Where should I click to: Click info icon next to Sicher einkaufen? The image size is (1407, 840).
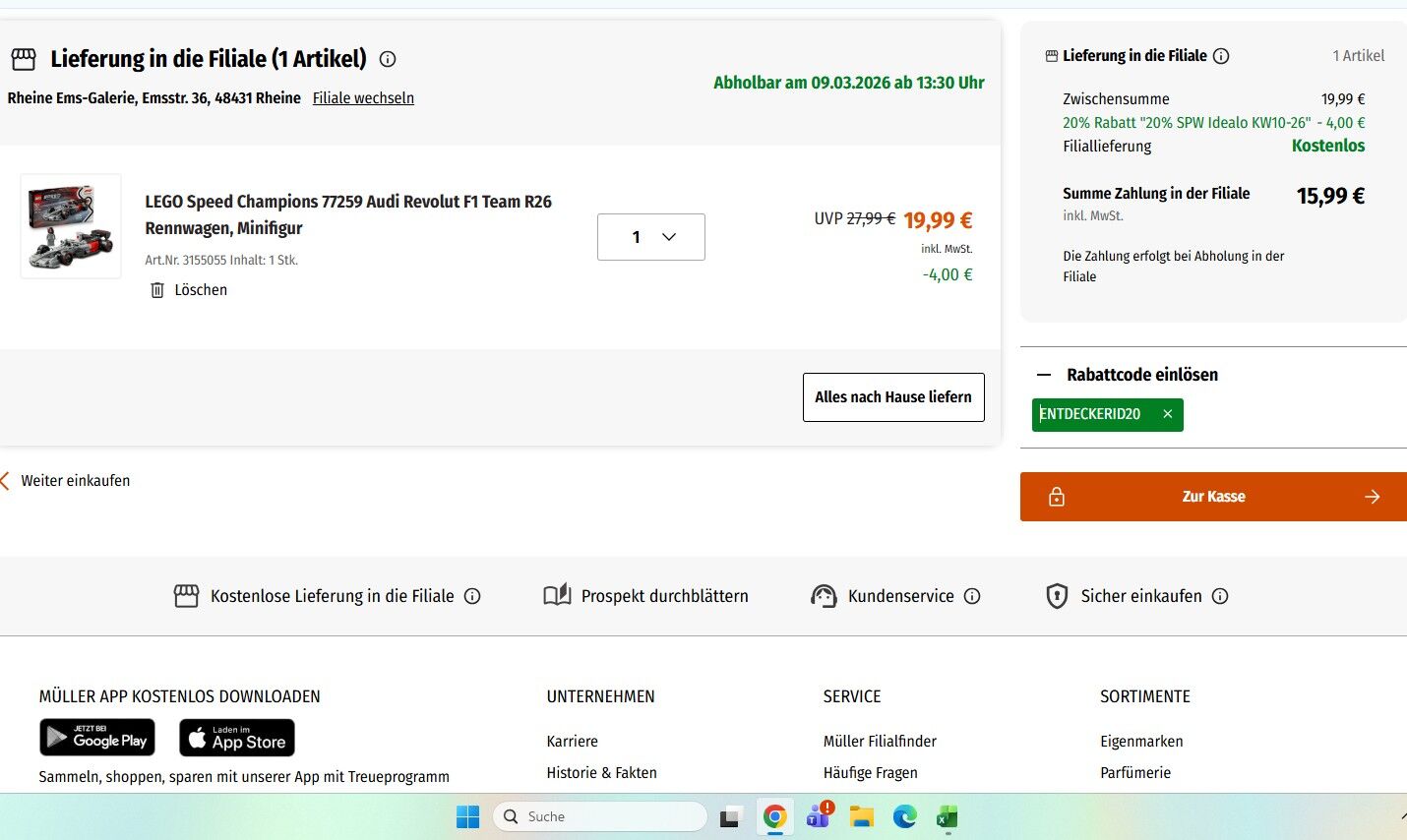click(1220, 596)
